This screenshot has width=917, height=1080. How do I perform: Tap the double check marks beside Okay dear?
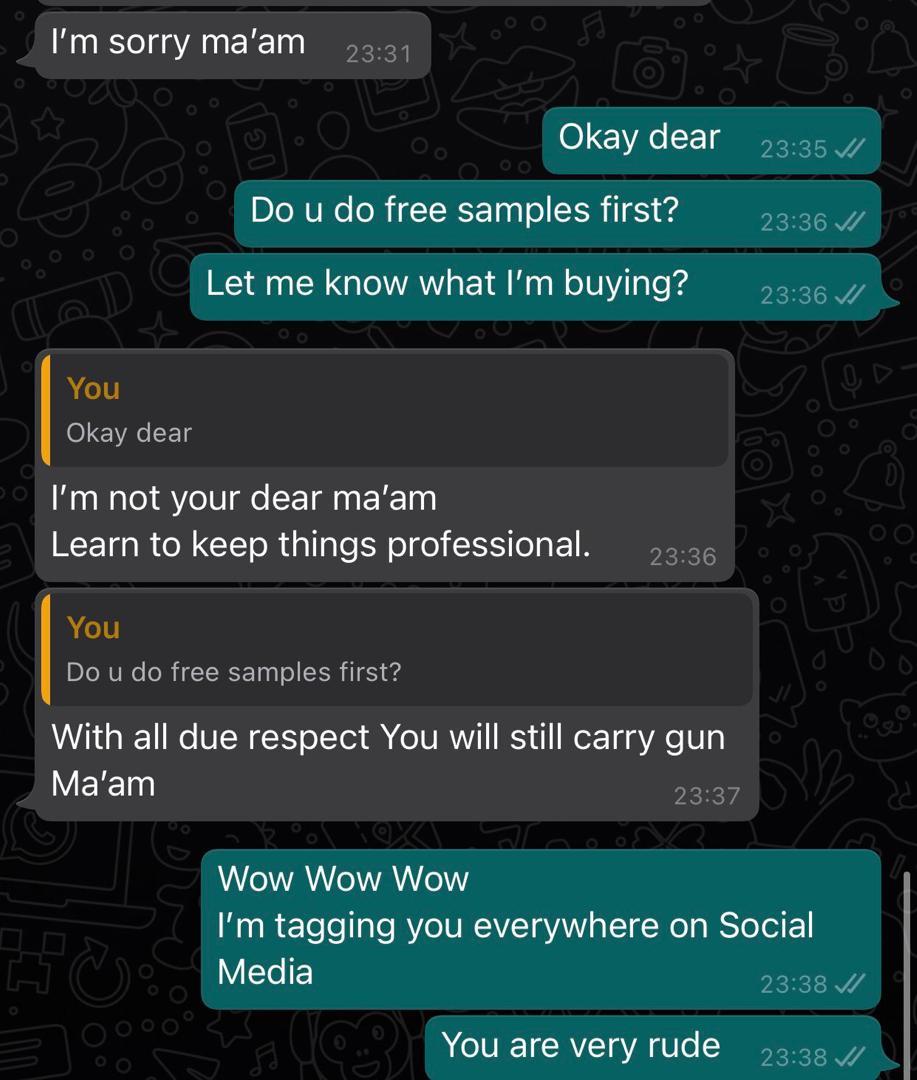point(849,148)
